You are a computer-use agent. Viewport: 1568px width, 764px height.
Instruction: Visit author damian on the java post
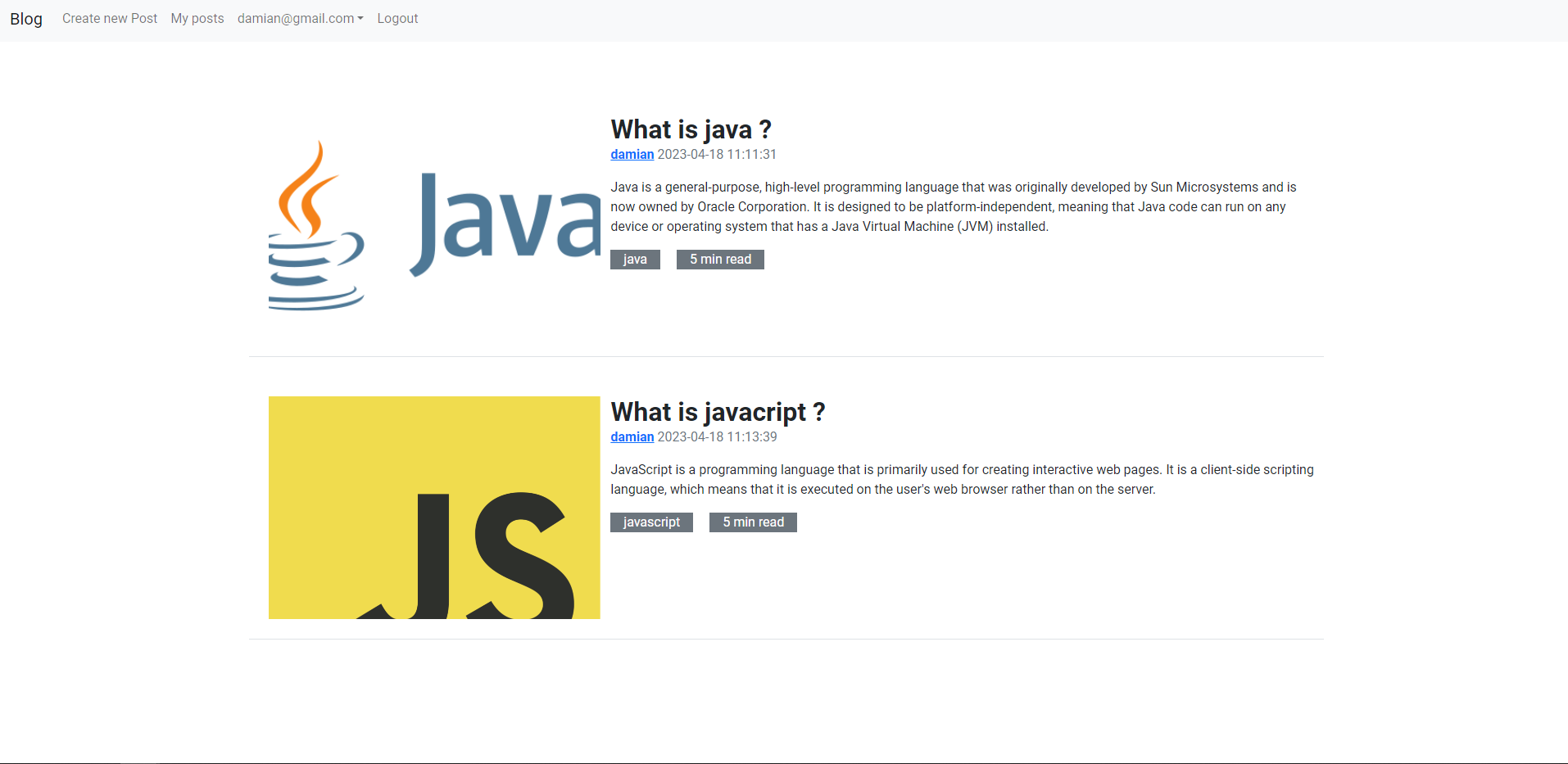(x=632, y=154)
